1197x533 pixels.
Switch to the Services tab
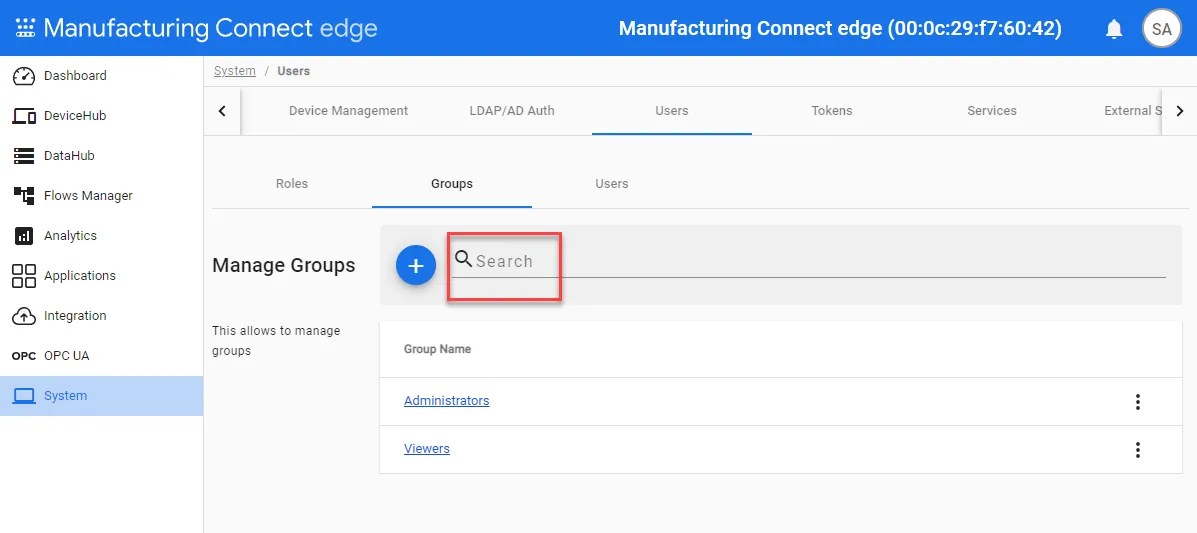coord(992,111)
